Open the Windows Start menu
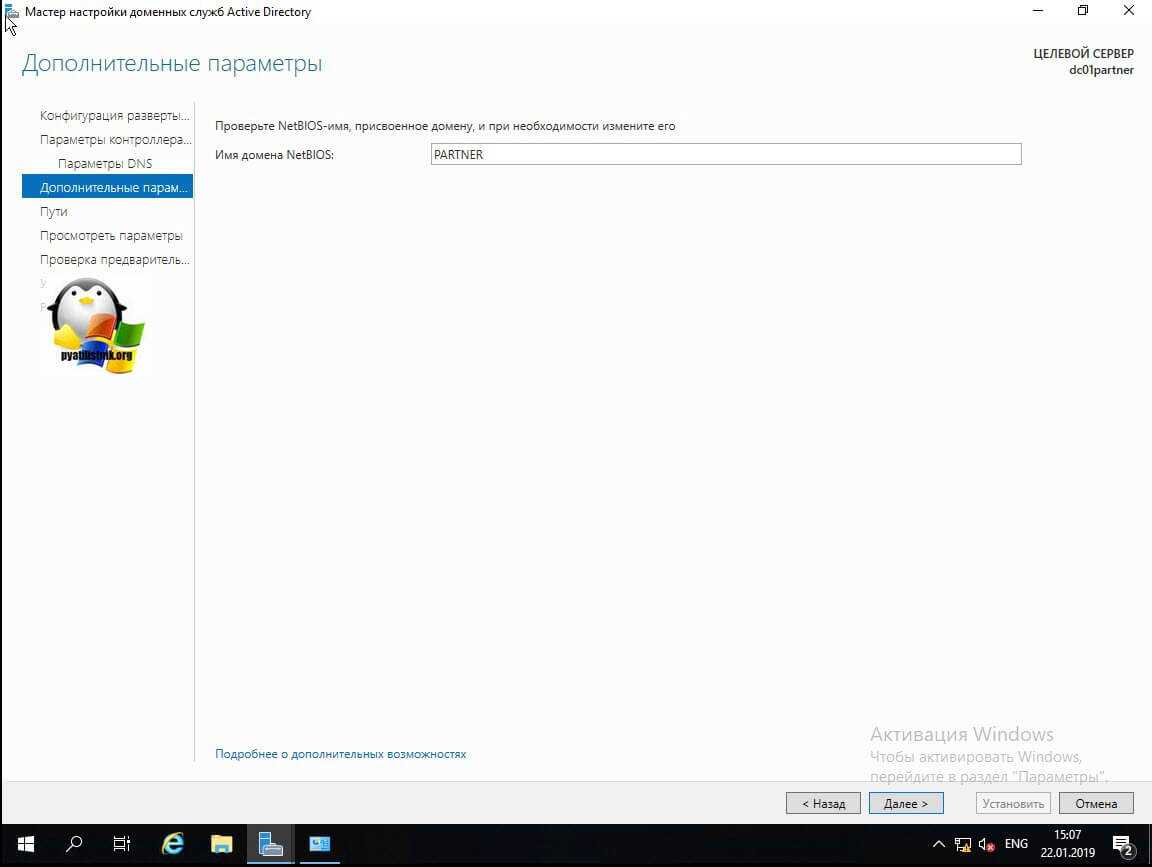The width and height of the screenshot is (1152, 867). click(x=26, y=844)
